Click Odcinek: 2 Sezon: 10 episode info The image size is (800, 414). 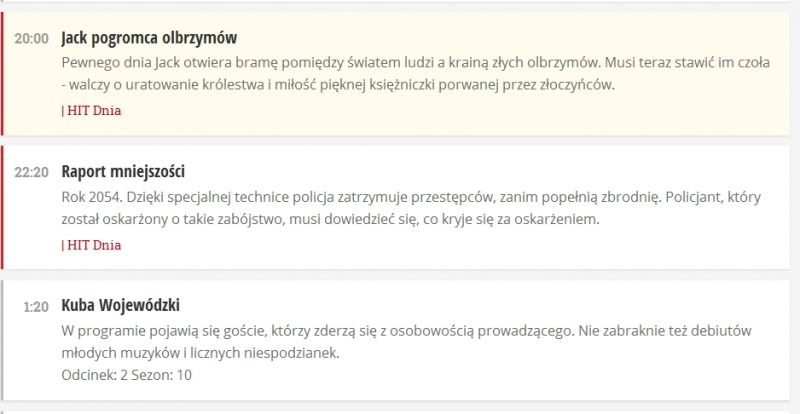point(127,375)
